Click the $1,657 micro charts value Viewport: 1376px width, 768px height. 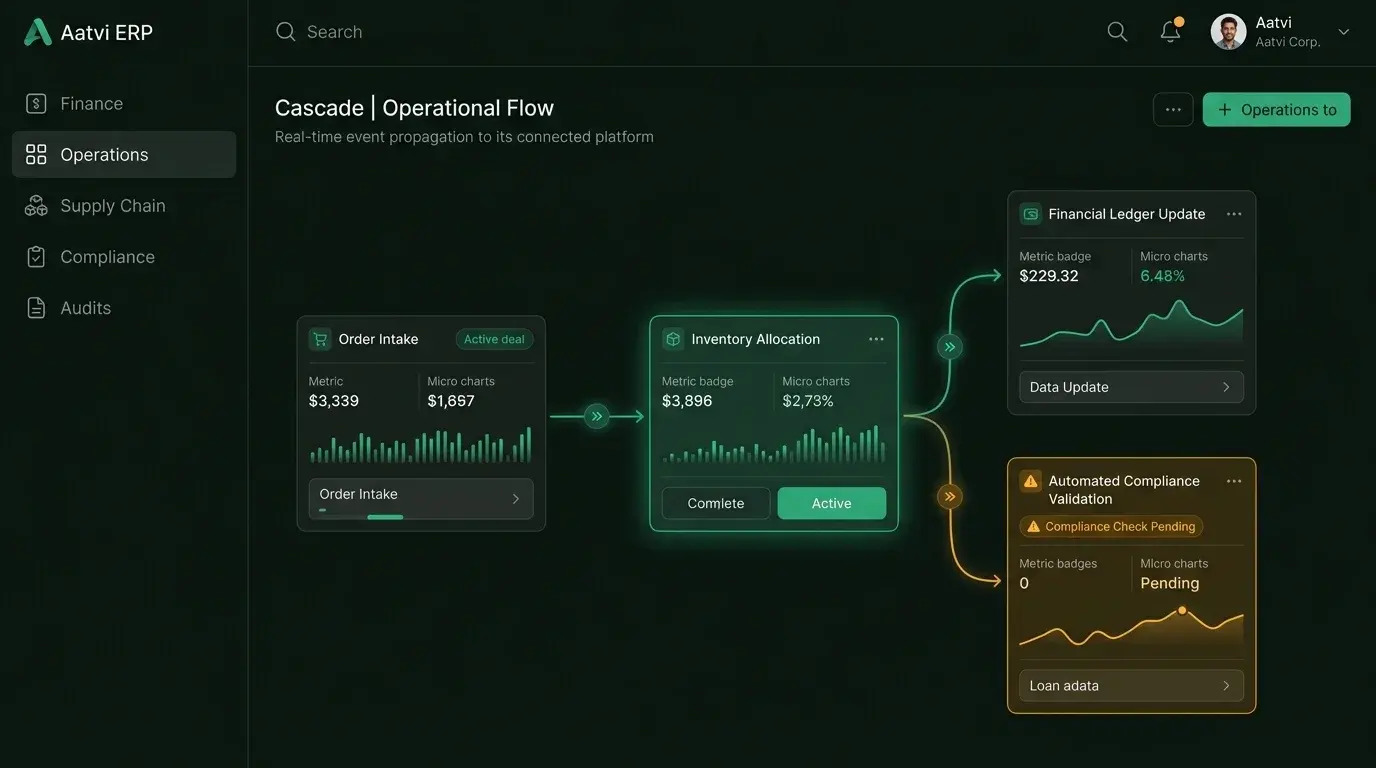tap(451, 401)
